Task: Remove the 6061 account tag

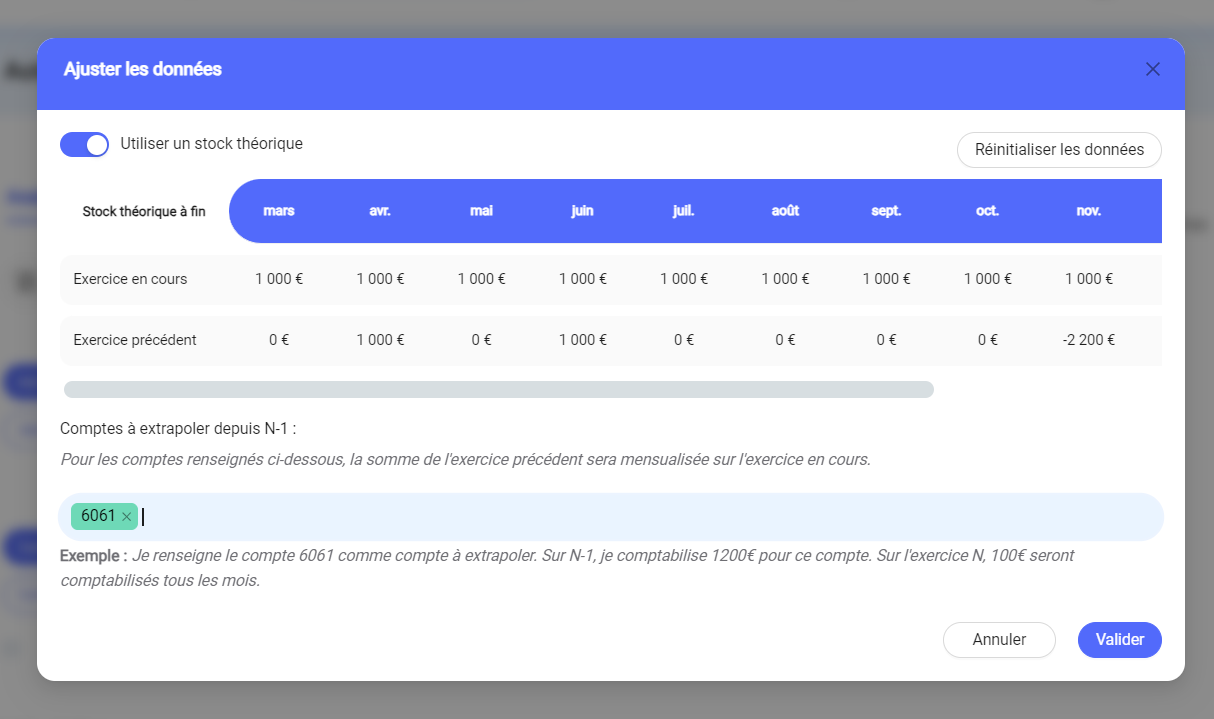Action: coord(126,517)
